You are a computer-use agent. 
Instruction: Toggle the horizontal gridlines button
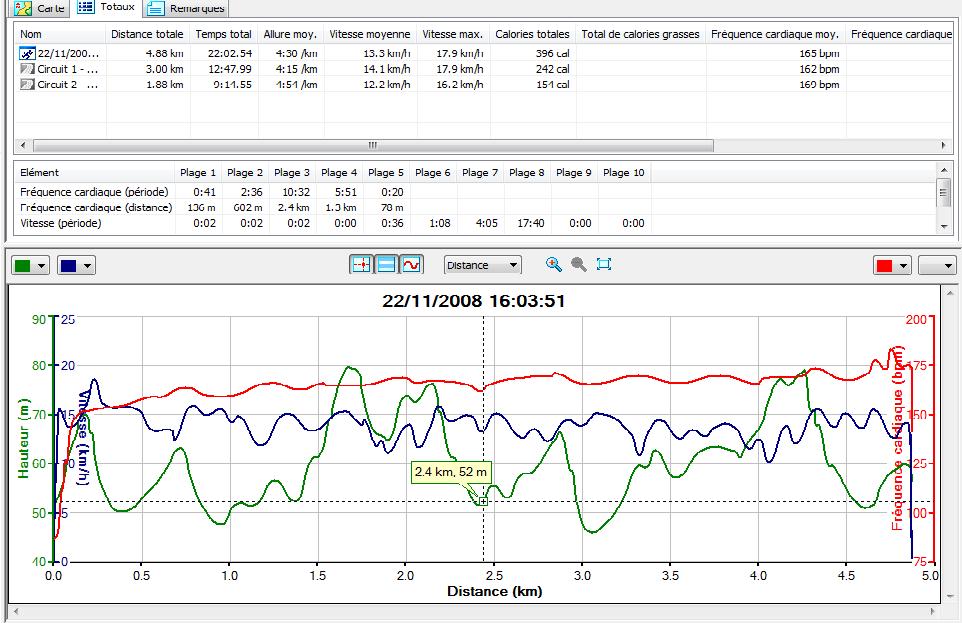(x=387, y=265)
